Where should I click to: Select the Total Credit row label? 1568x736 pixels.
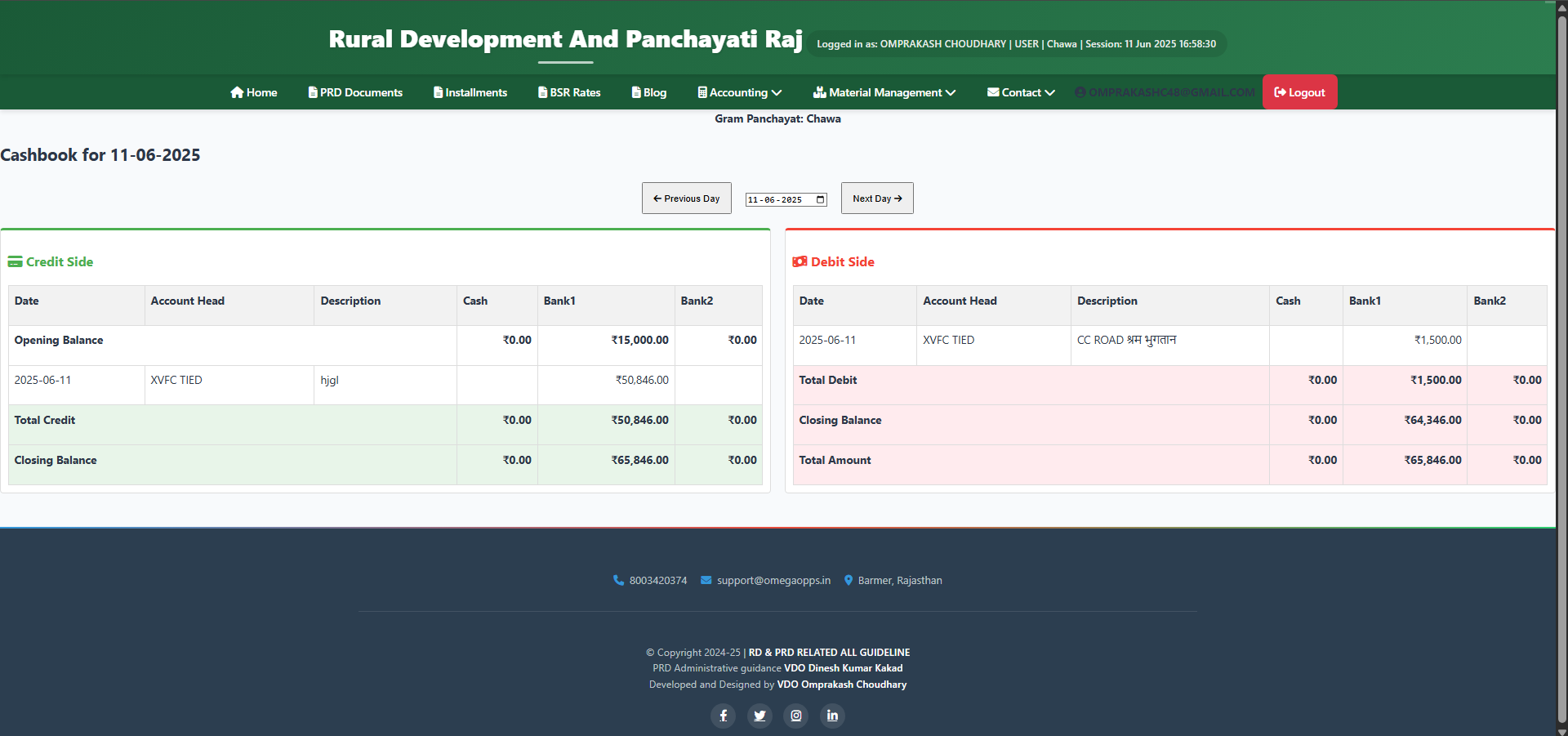[45, 421]
